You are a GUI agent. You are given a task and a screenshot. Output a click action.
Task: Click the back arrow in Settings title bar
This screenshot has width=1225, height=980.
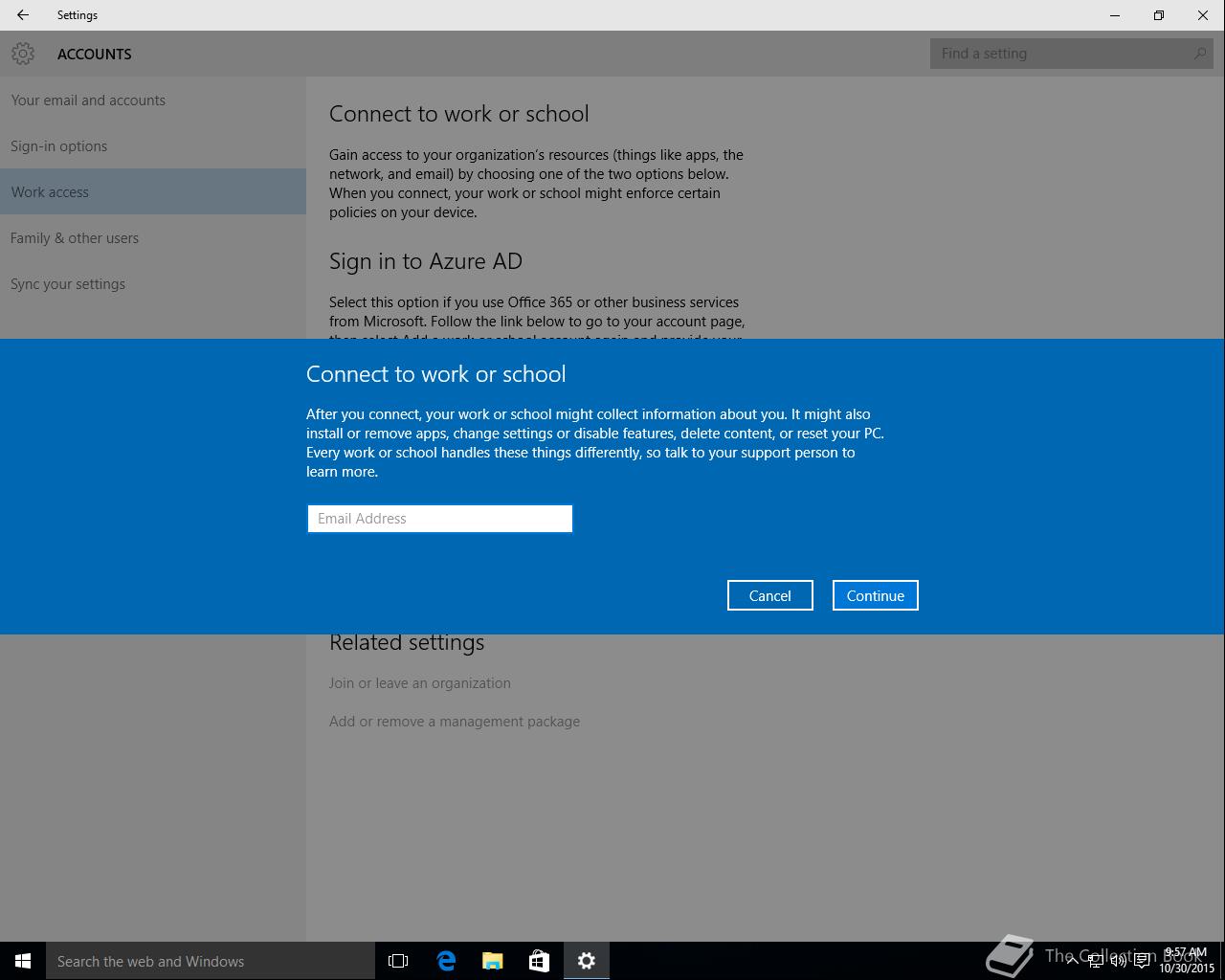pyautogui.click(x=23, y=15)
